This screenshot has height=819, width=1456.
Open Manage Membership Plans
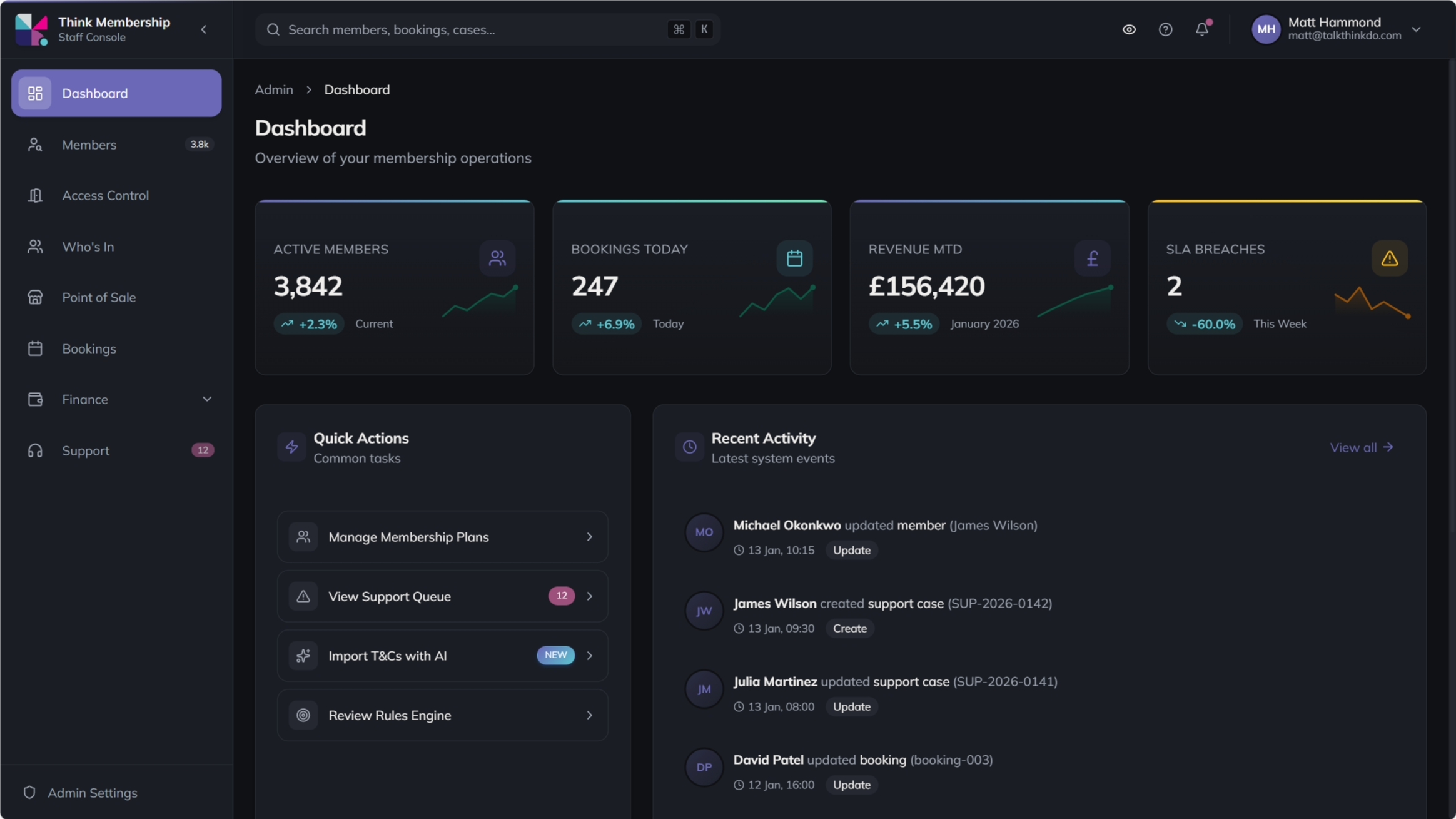[x=442, y=537]
